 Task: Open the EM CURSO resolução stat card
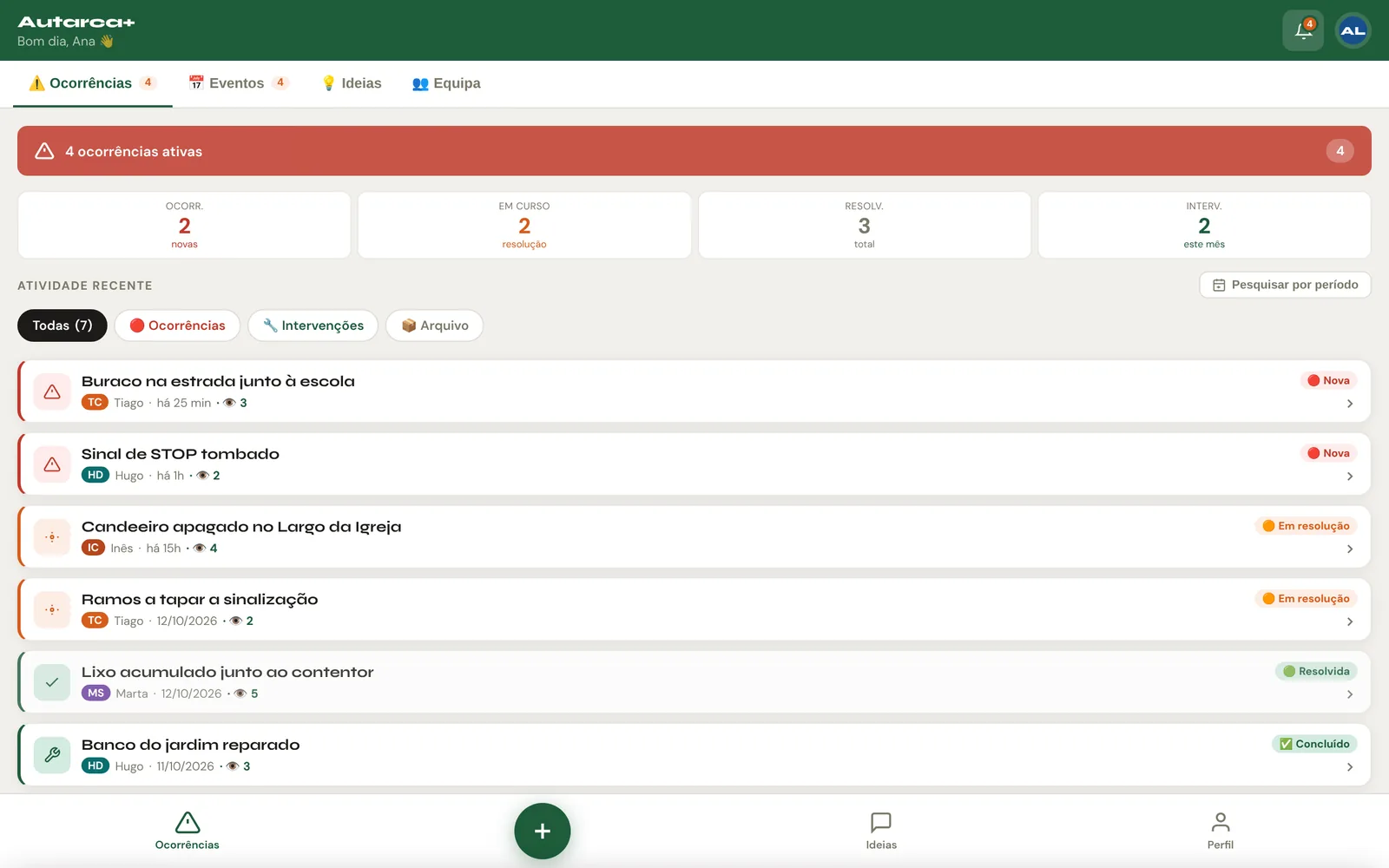coord(524,225)
